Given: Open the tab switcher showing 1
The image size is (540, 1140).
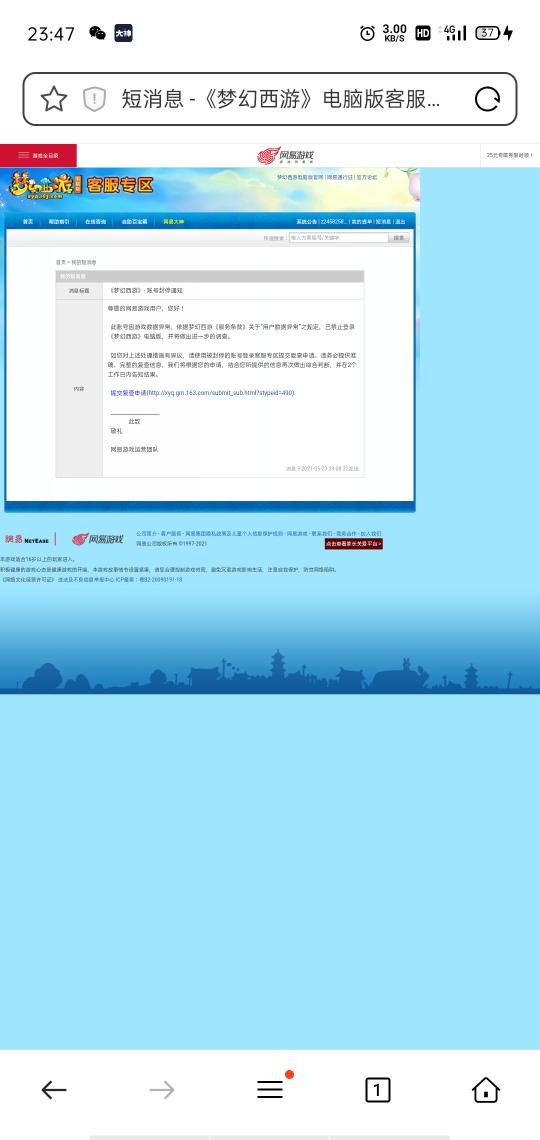Looking at the screenshot, I should pos(377,1089).
